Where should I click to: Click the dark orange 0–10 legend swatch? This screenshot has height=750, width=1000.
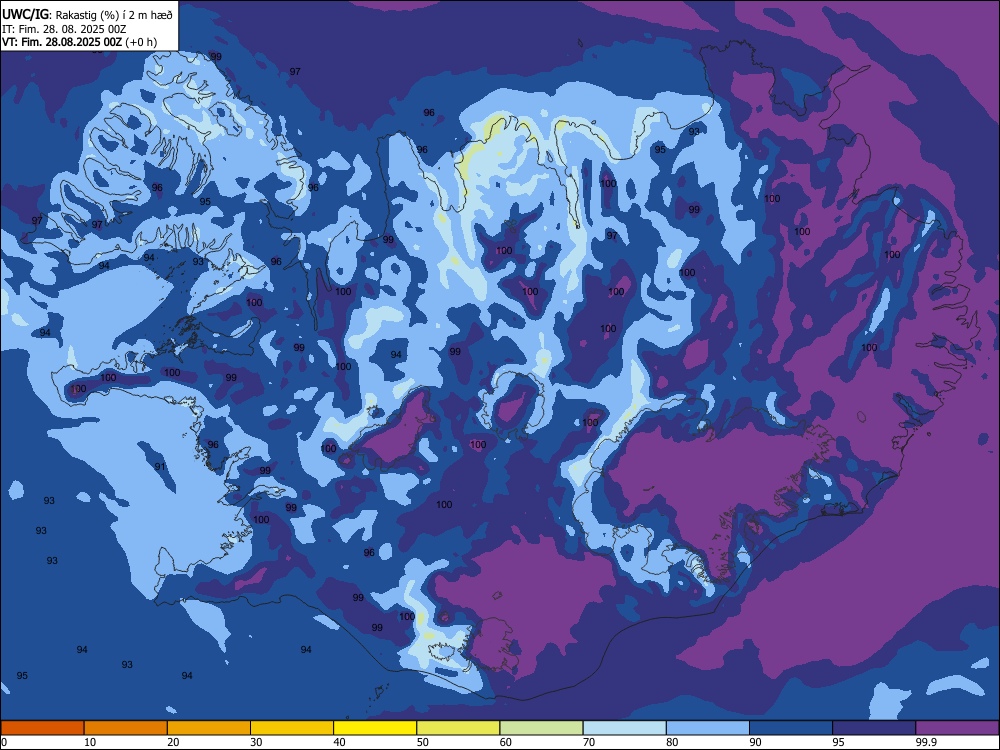[x=42, y=728]
